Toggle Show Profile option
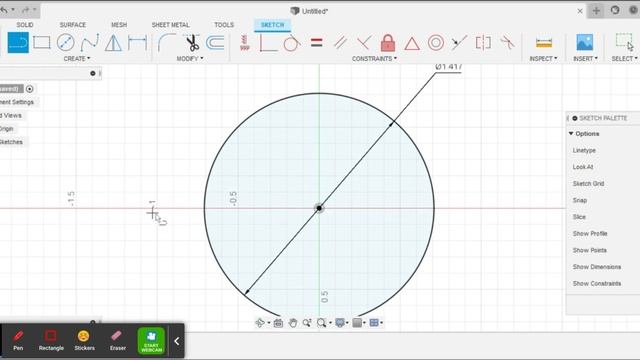This screenshot has height=360, width=640. (x=590, y=233)
